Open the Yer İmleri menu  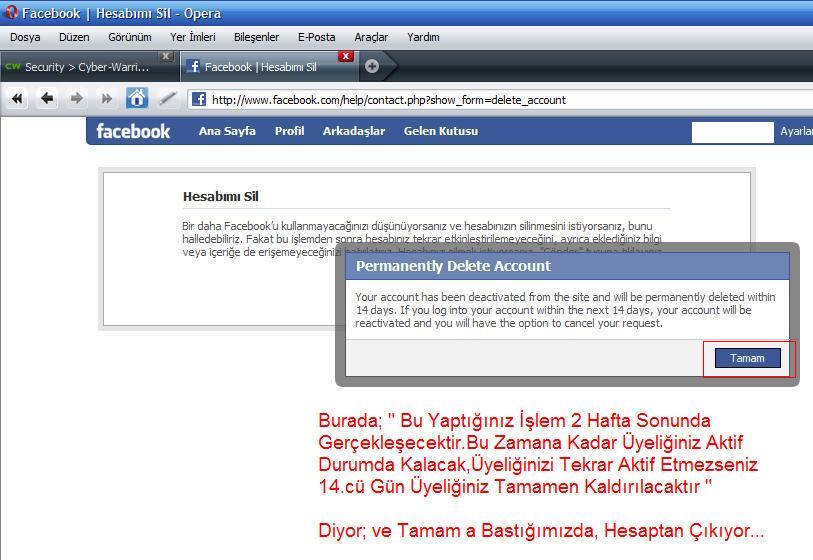pos(192,37)
